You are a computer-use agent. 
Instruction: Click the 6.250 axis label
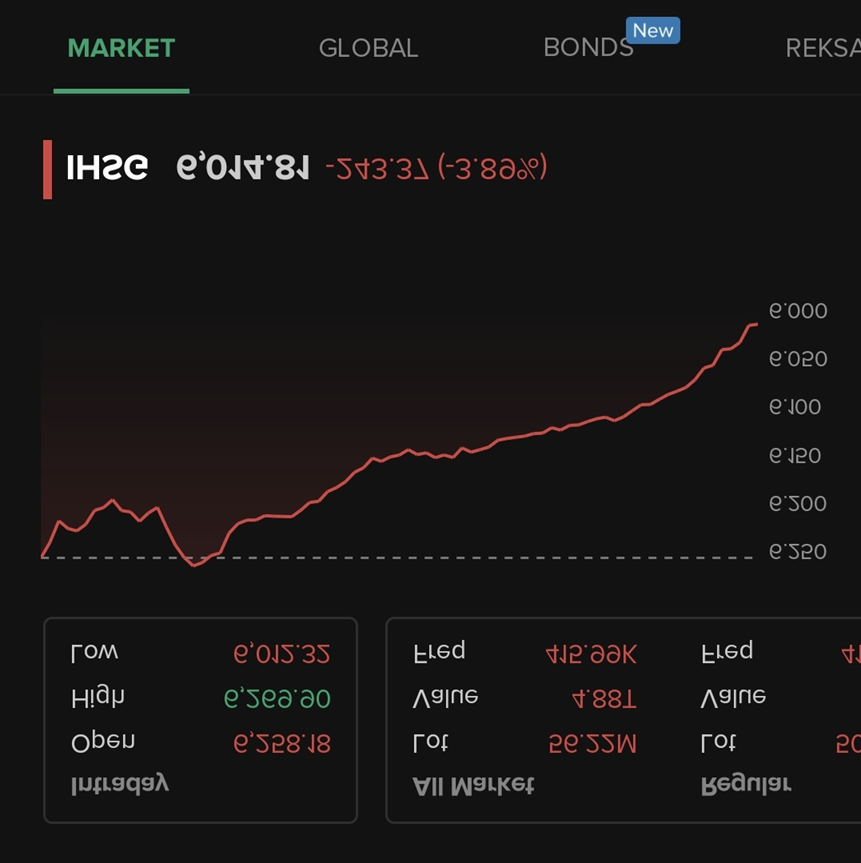click(798, 551)
